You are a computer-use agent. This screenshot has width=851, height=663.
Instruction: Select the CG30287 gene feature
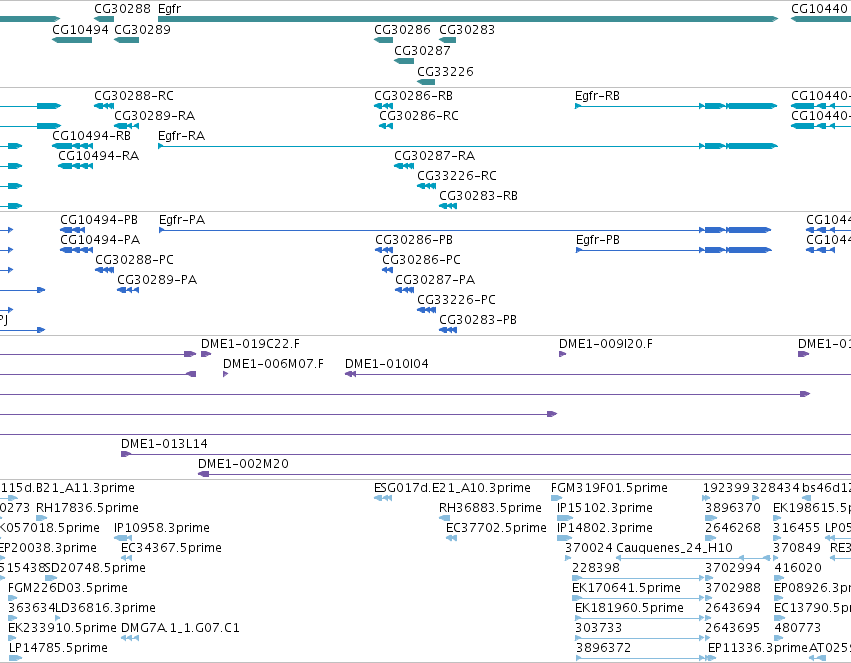[404, 61]
